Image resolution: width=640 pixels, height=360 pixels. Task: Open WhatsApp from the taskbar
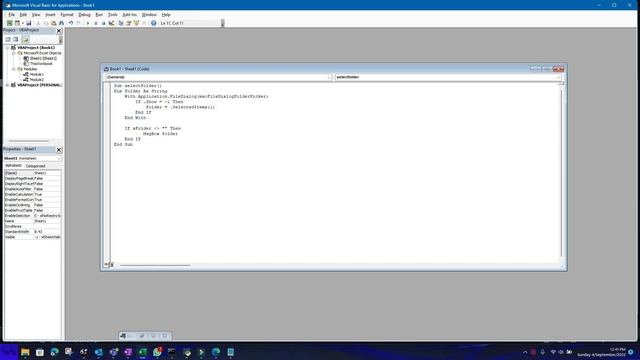tap(157, 352)
